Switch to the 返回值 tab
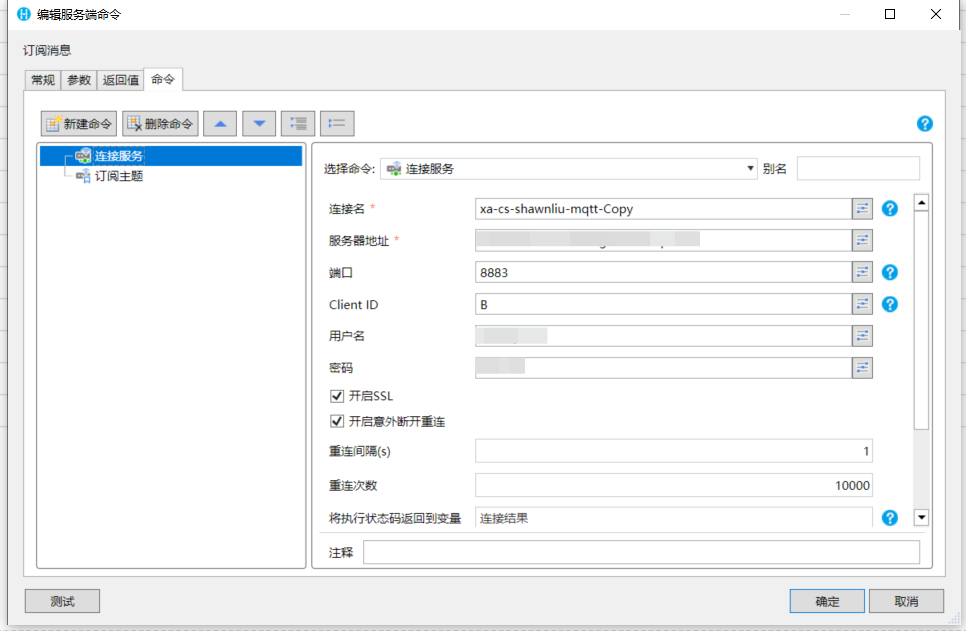966x631 pixels. tap(121, 80)
